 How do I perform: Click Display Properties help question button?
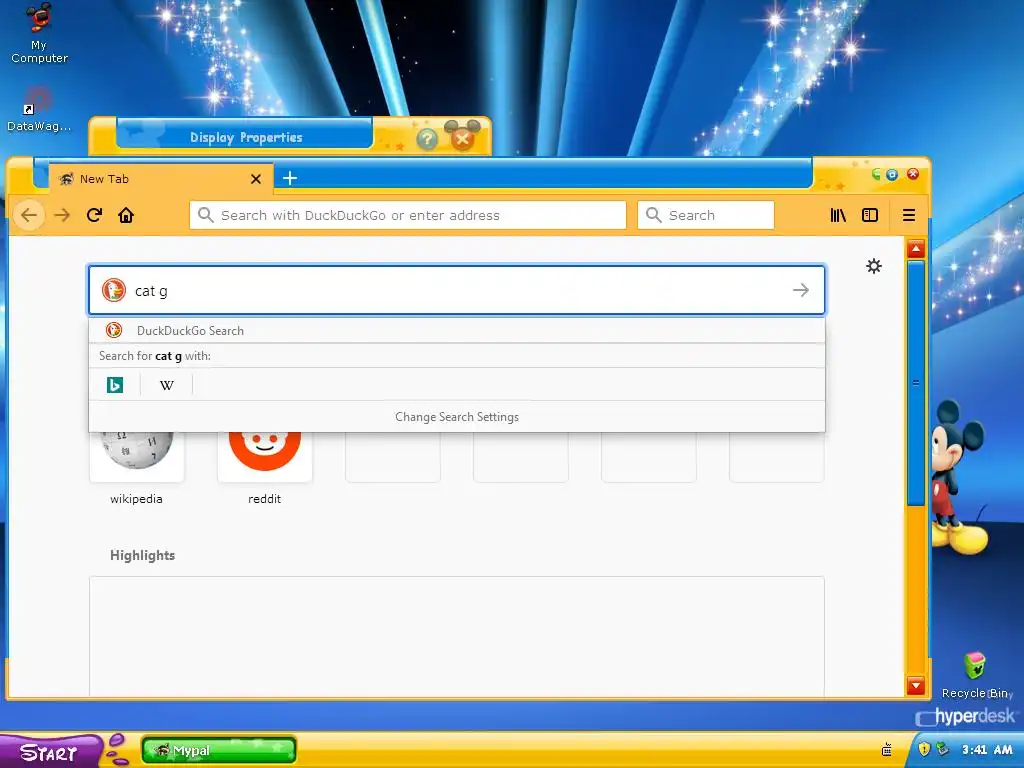[426, 138]
